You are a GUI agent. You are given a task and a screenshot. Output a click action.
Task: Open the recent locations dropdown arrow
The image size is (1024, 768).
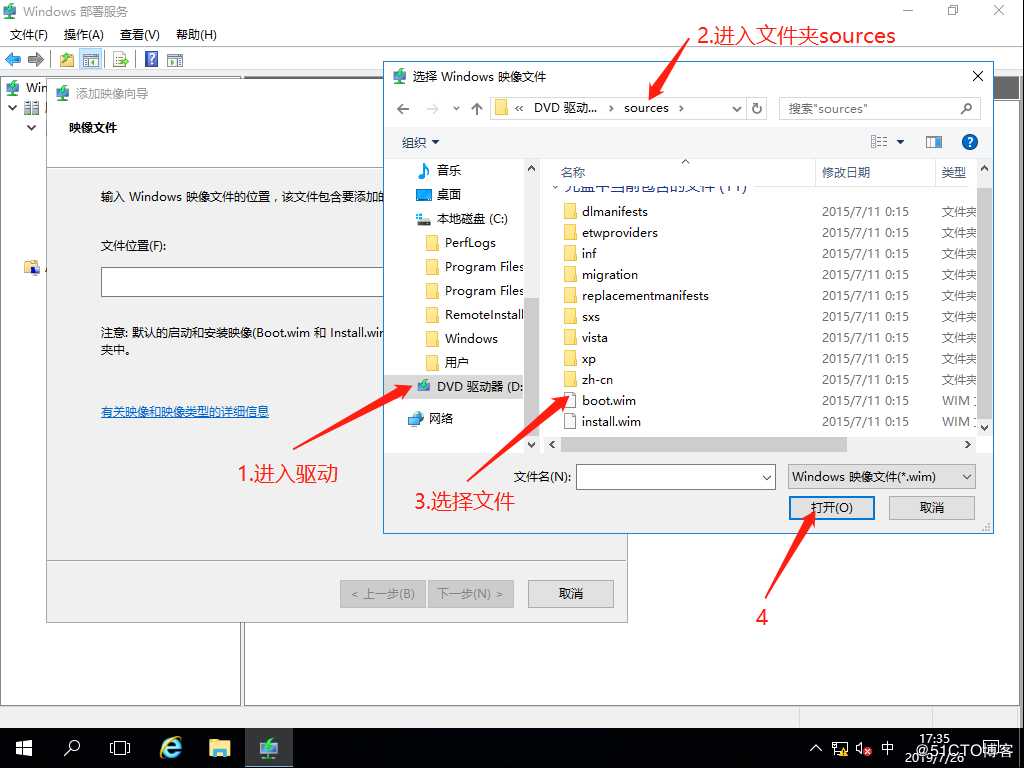456,108
